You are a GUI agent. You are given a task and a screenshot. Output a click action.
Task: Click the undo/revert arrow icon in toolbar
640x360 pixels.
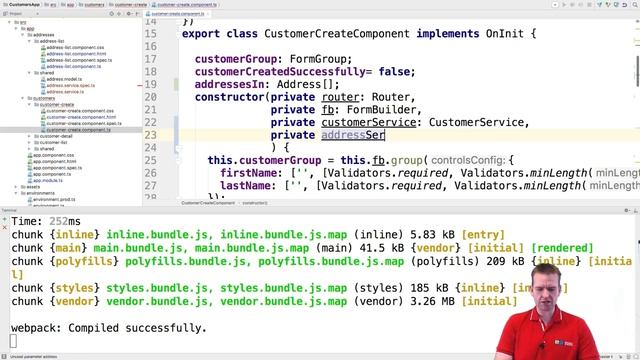624,5
